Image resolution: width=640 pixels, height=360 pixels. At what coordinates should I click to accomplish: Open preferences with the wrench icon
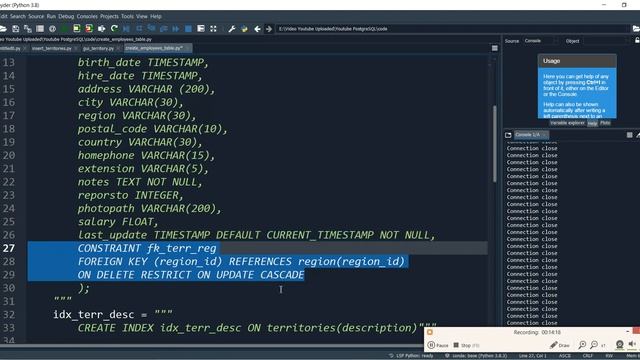(x=232, y=29)
